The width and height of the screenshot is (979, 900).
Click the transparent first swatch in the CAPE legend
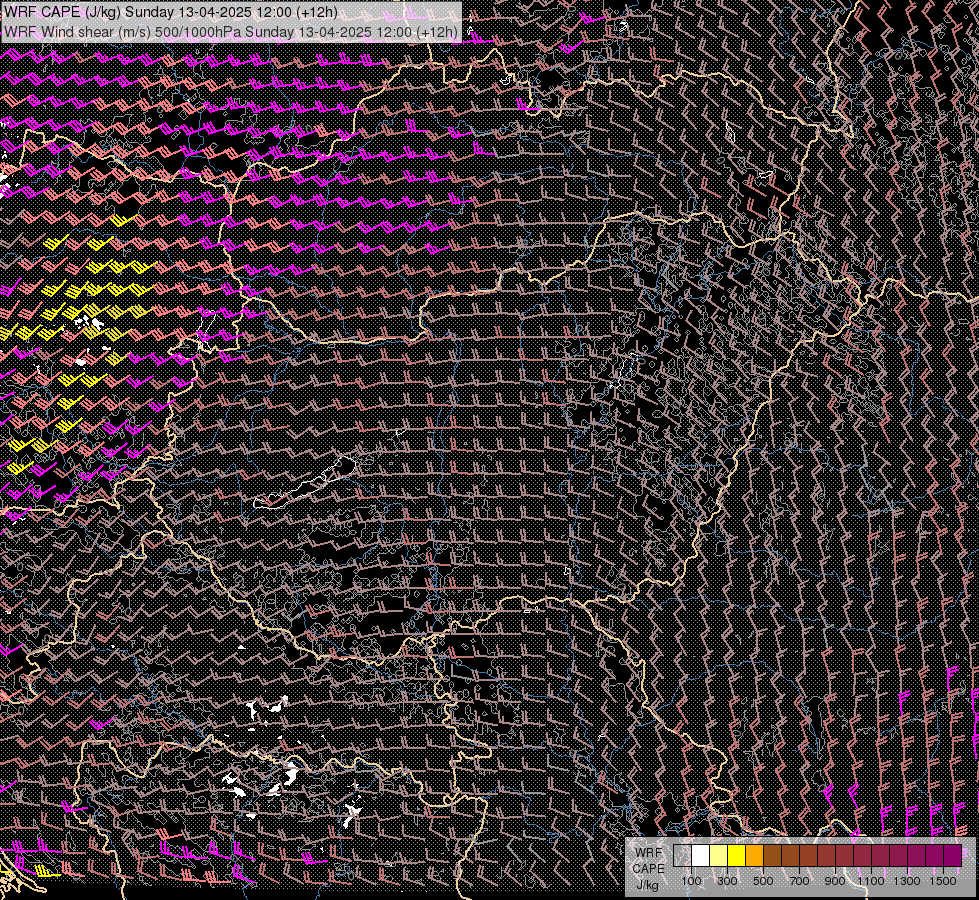click(x=682, y=856)
